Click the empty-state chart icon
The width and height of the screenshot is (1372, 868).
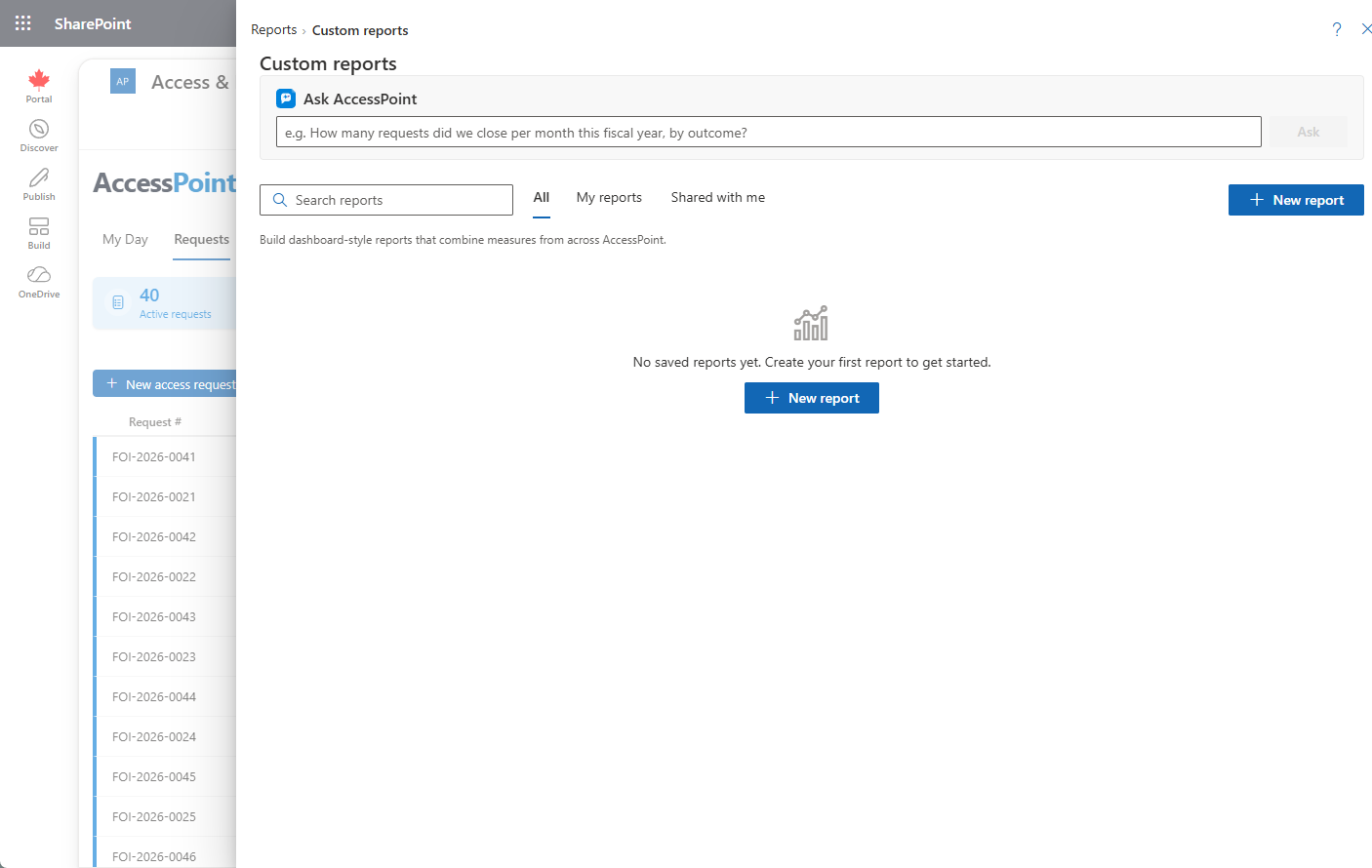pyautogui.click(x=811, y=323)
